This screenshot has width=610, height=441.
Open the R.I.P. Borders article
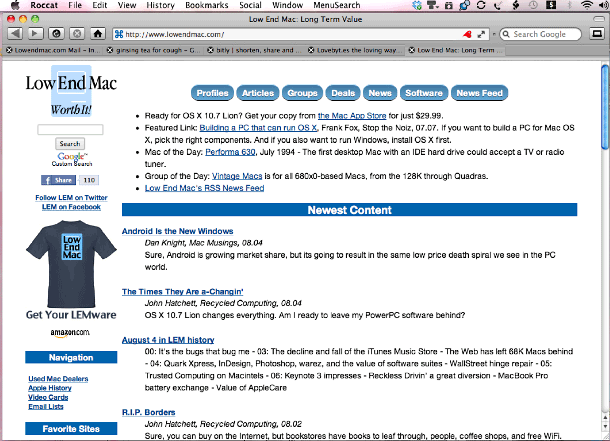tap(149, 412)
